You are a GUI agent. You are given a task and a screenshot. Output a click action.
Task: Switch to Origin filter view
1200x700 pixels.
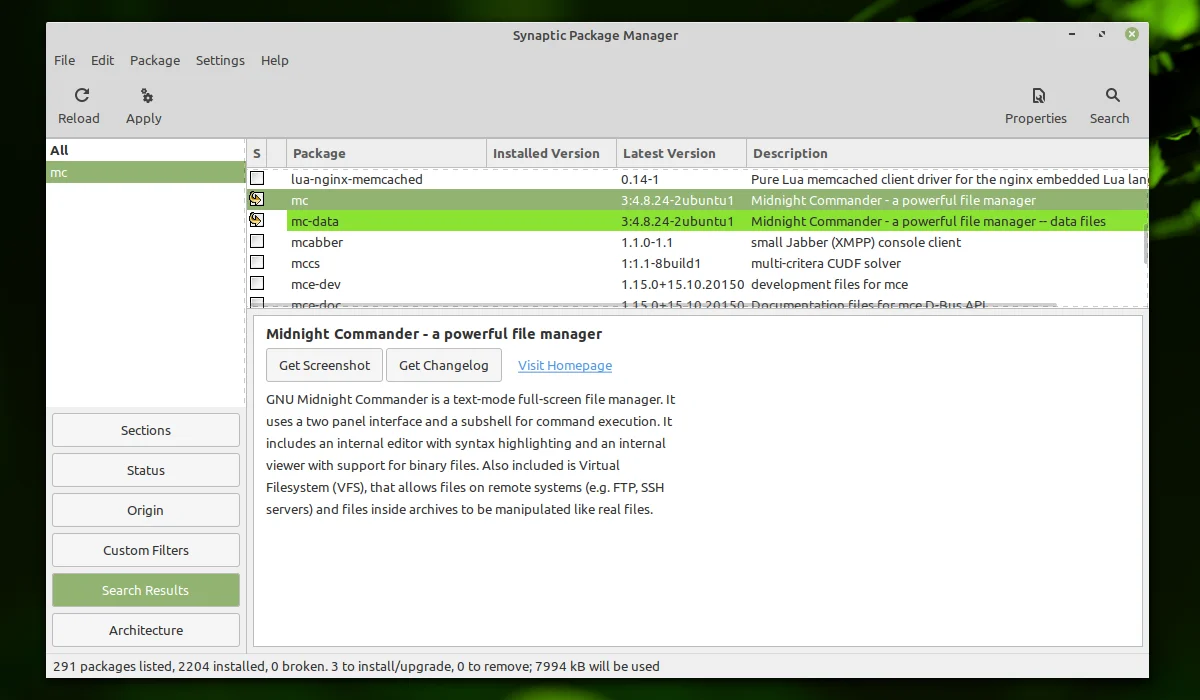(x=146, y=510)
